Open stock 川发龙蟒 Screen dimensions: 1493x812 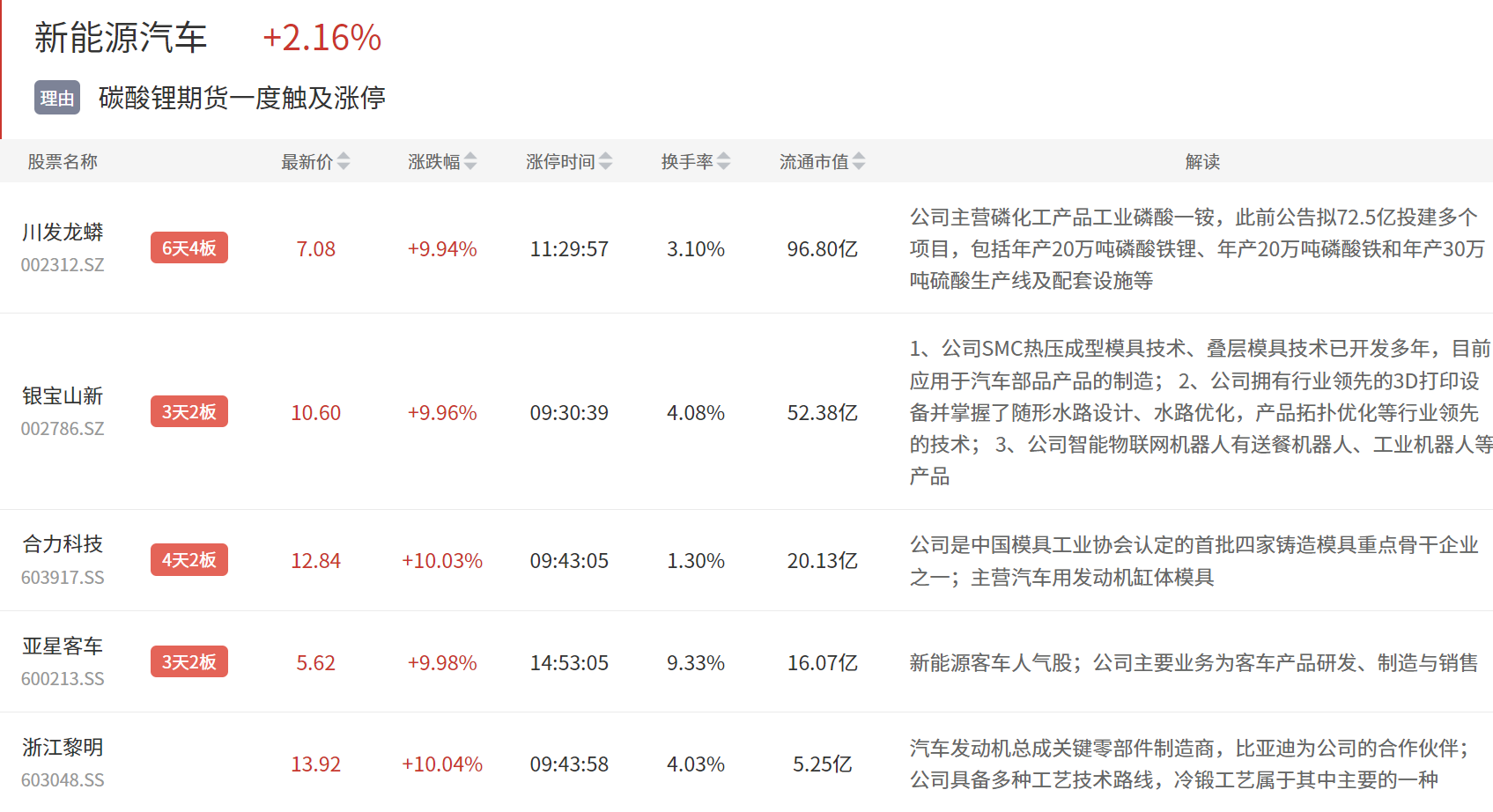click(x=63, y=233)
